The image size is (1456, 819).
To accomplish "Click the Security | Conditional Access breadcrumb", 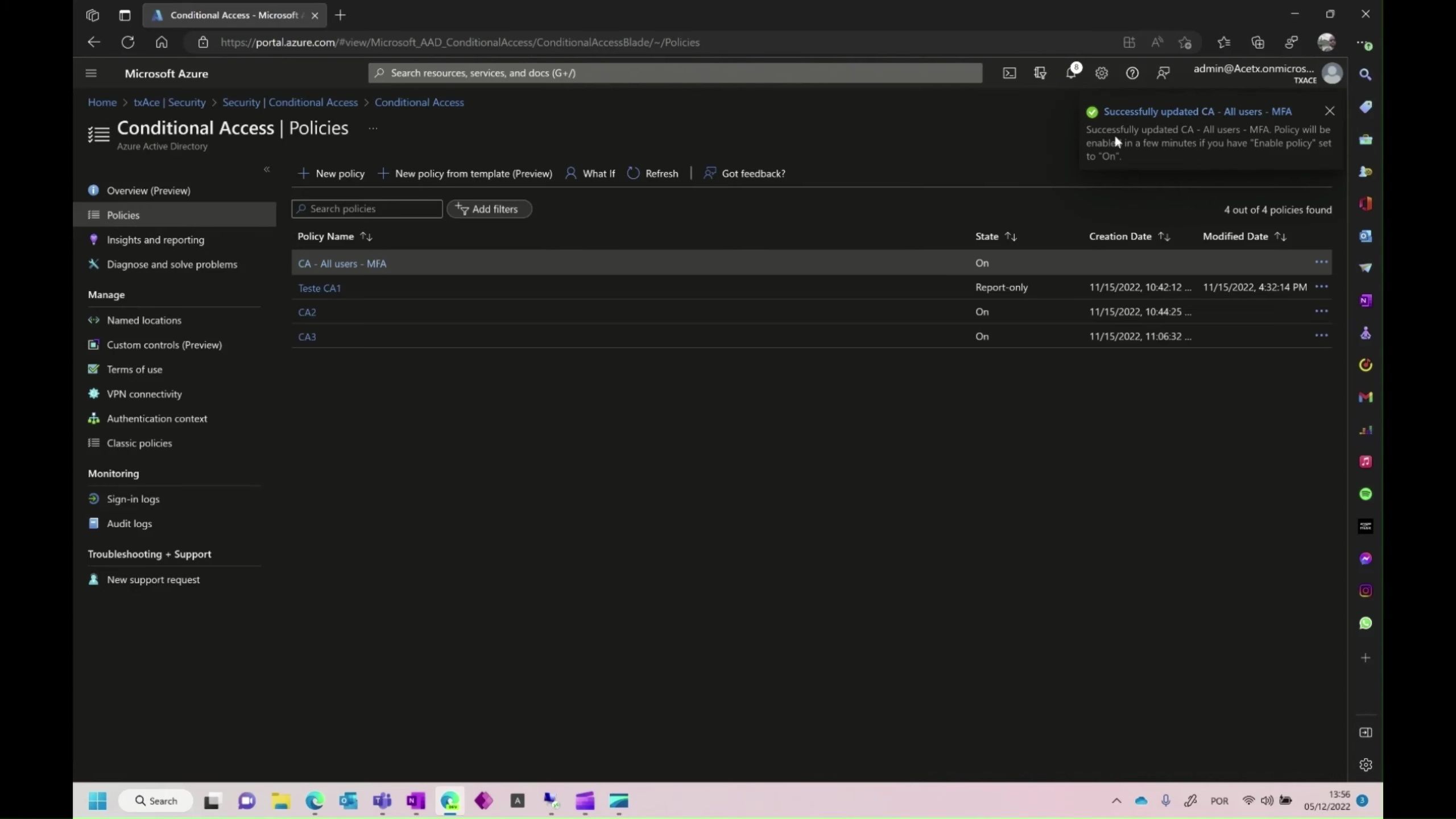I will [x=290, y=102].
